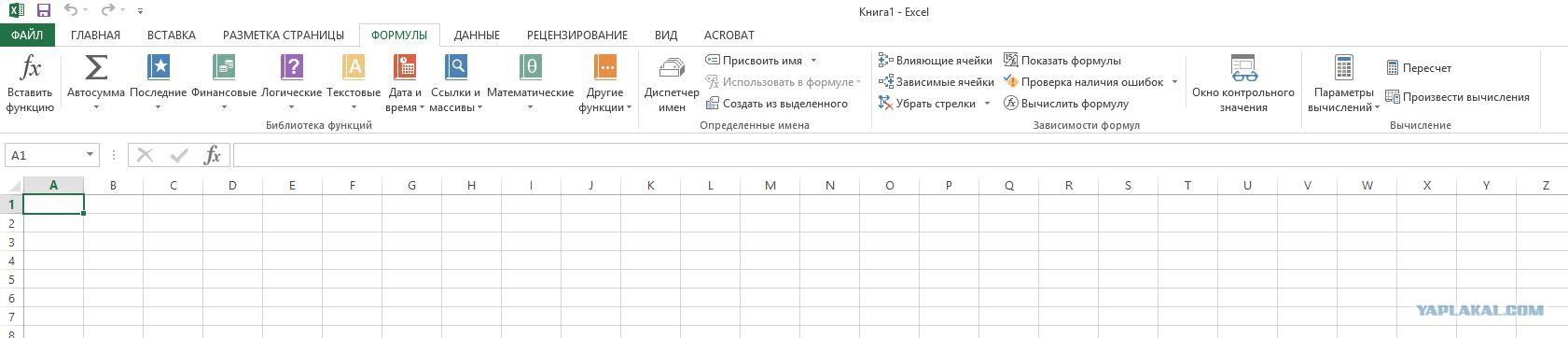
Task: Expand the Автосумма dropdown arrow
Action: pos(96,107)
